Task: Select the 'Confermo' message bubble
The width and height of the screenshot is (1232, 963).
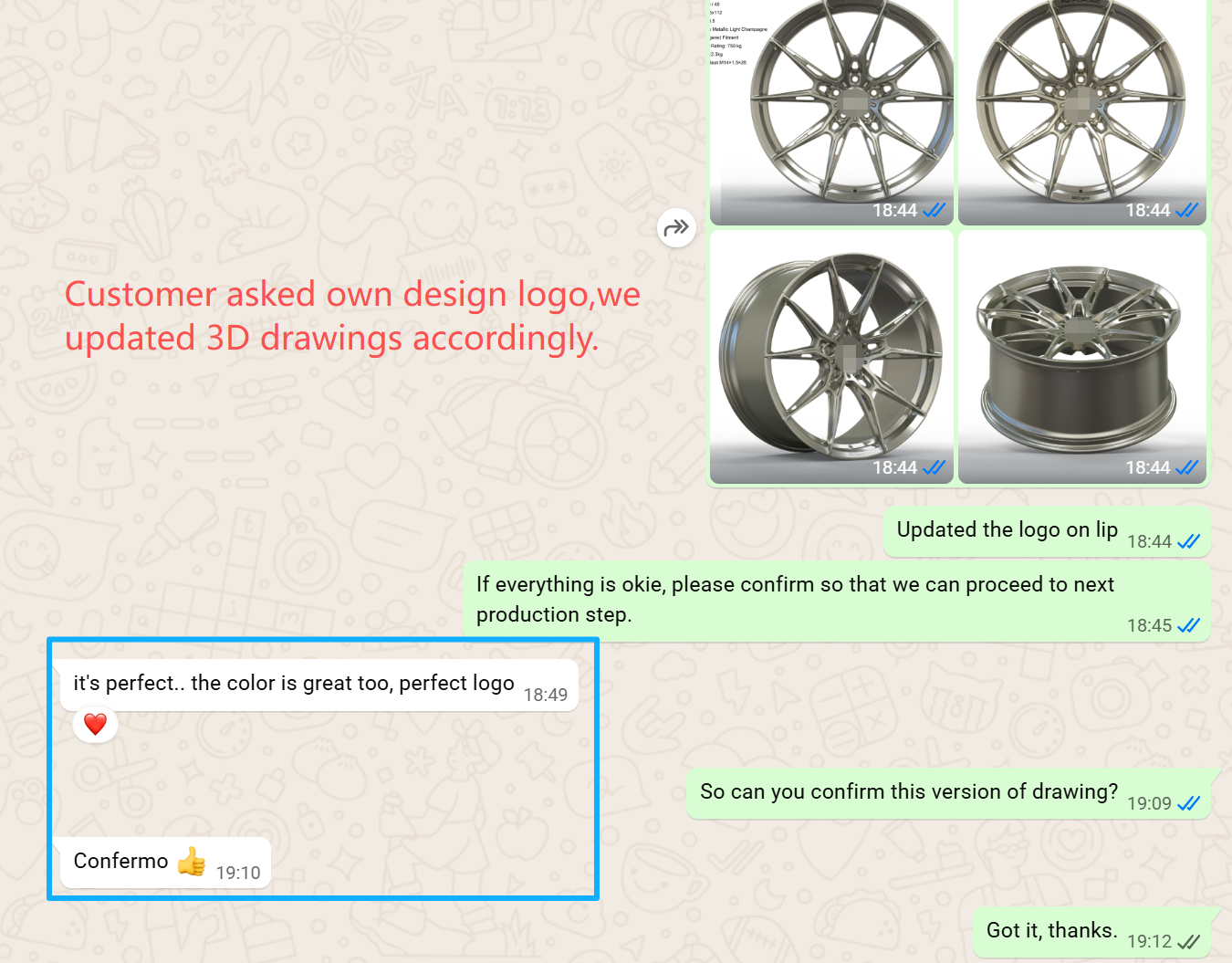Action: coord(166,862)
